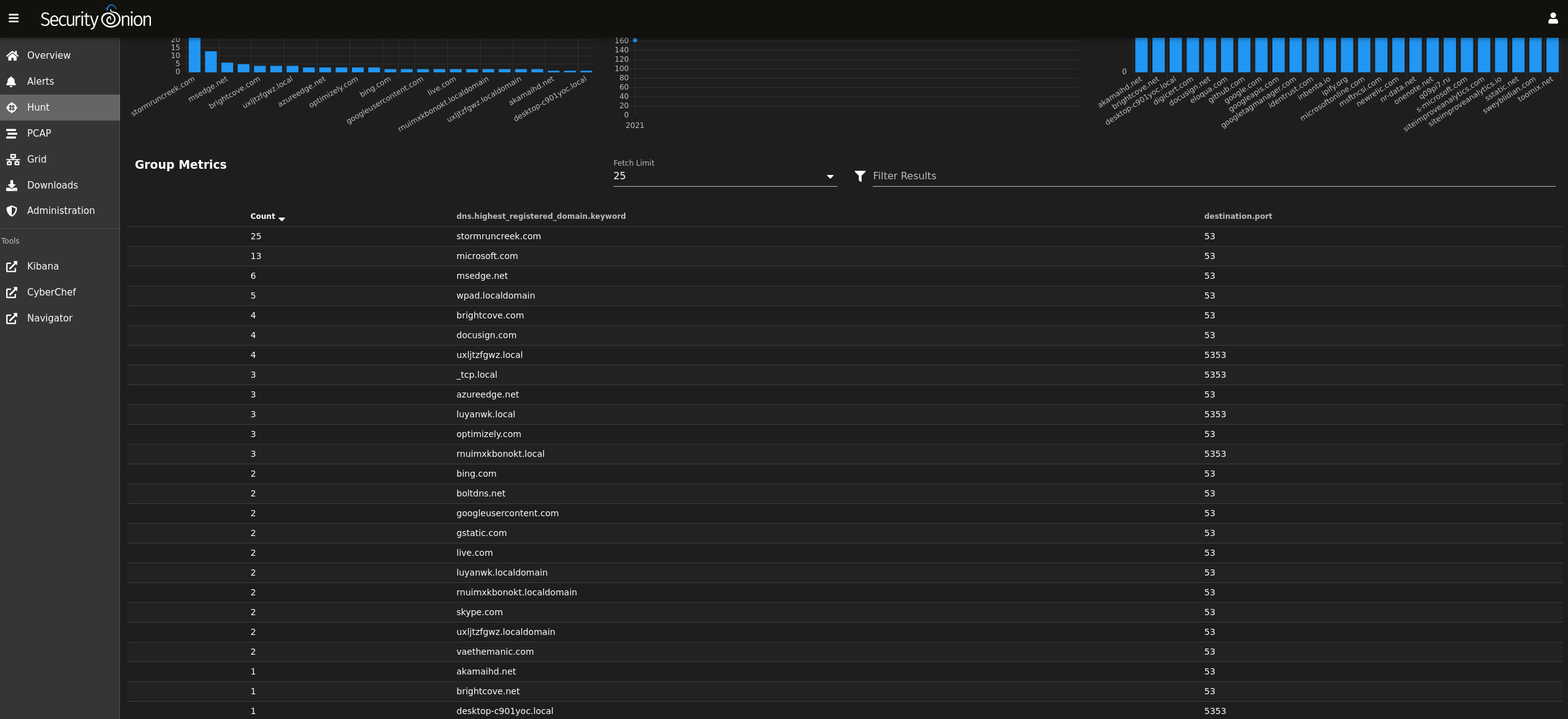Screen dimensions: 1568x719
Task: Click optimizely.com domain cell
Action: pos(489,434)
